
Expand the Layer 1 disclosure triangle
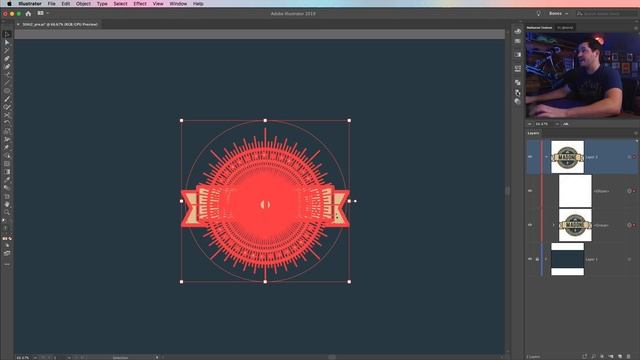(x=546, y=259)
